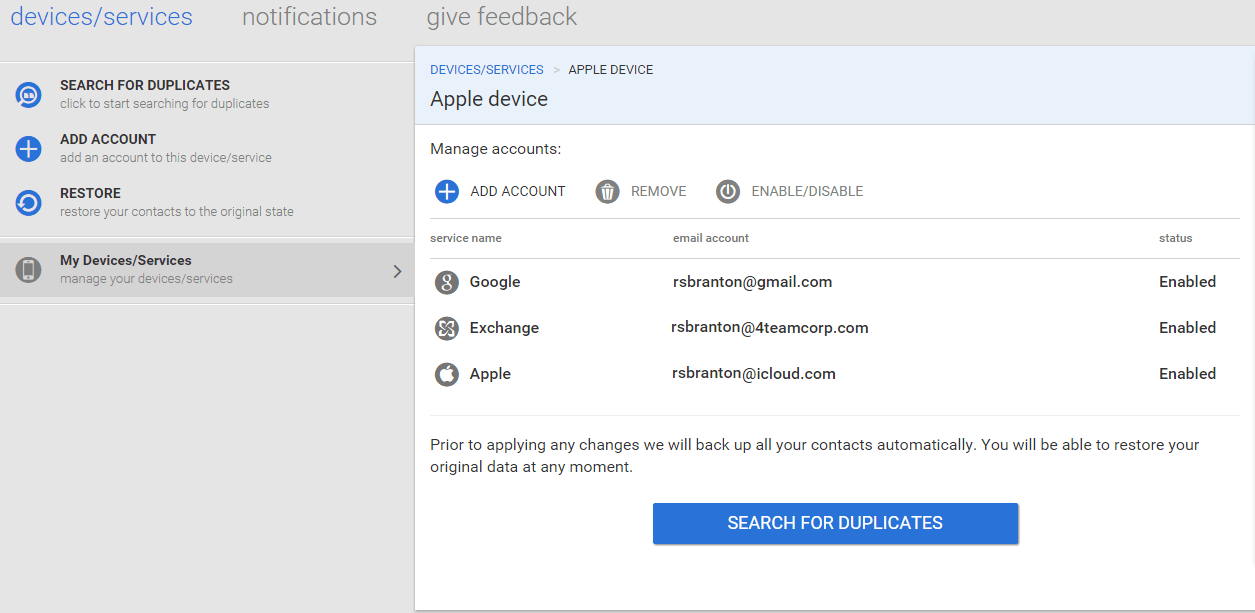The height and width of the screenshot is (613, 1255).
Task: Select ADD ACCOUNT in the sidebar
Action: pos(108,139)
